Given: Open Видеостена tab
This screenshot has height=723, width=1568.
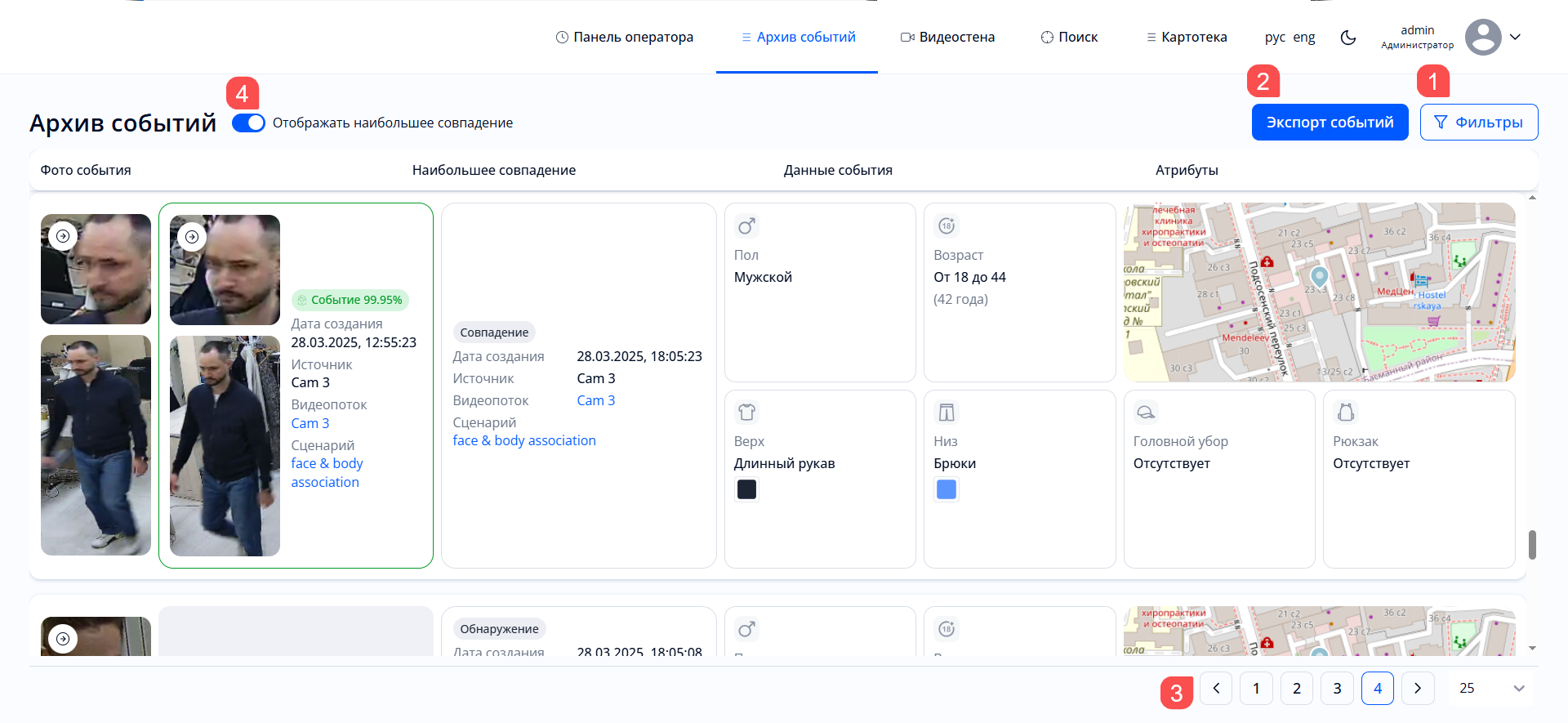Looking at the screenshot, I should click(947, 38).
